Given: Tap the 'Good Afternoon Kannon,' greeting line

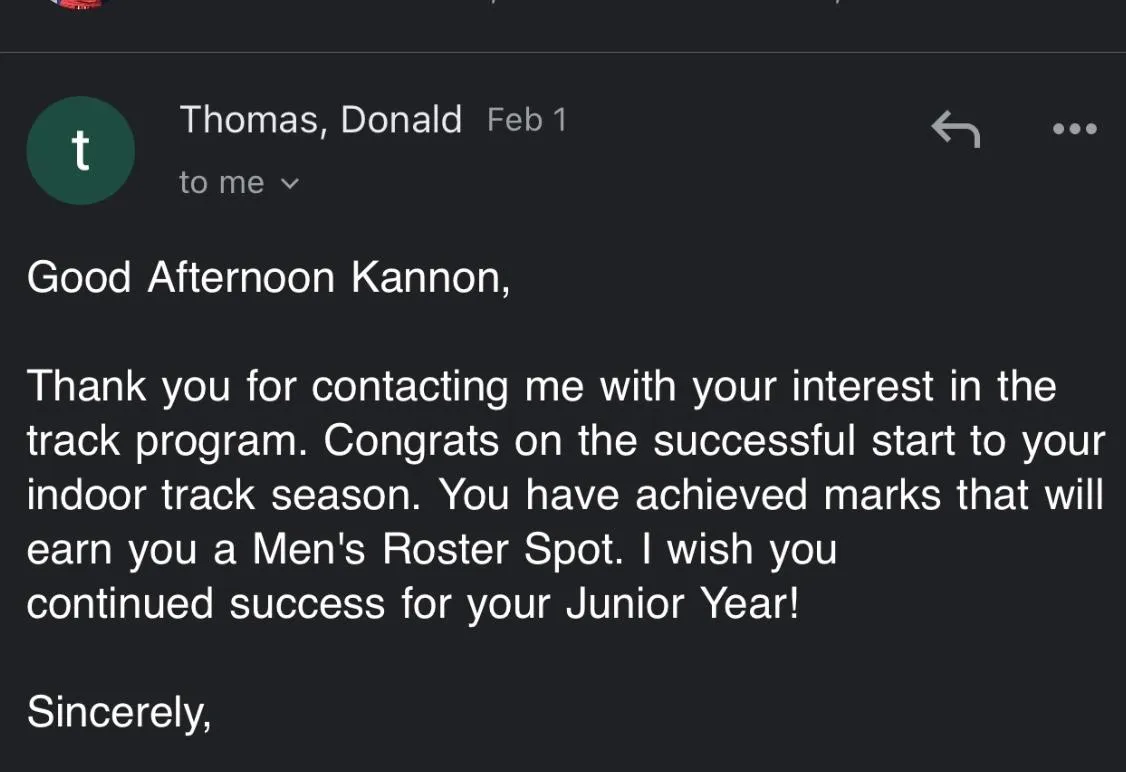Looking at the screenshot, I should coord(269,277).
